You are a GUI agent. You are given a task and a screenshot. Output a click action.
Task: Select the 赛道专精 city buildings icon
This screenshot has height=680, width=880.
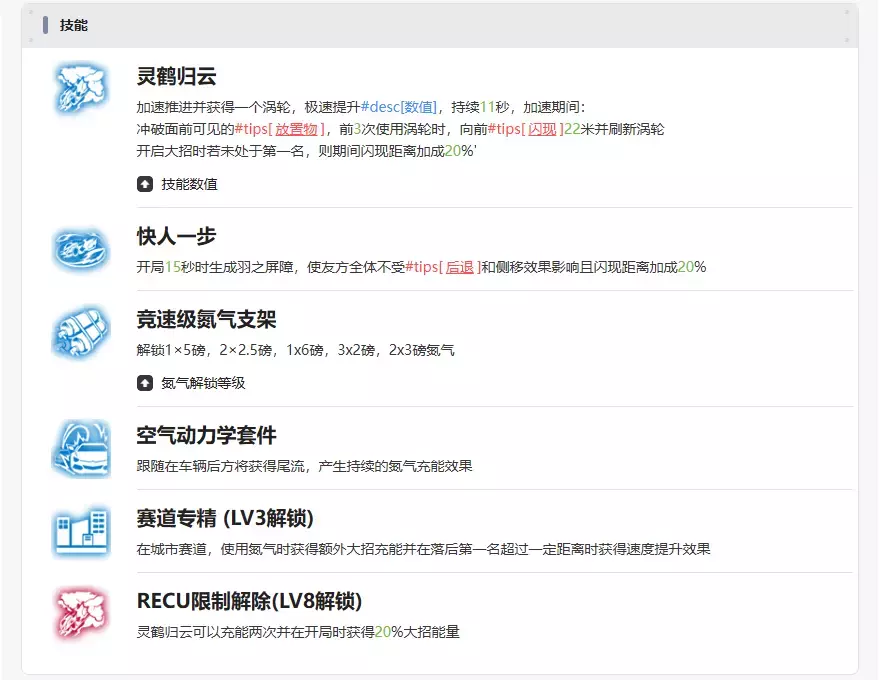[x=81, y=532]
